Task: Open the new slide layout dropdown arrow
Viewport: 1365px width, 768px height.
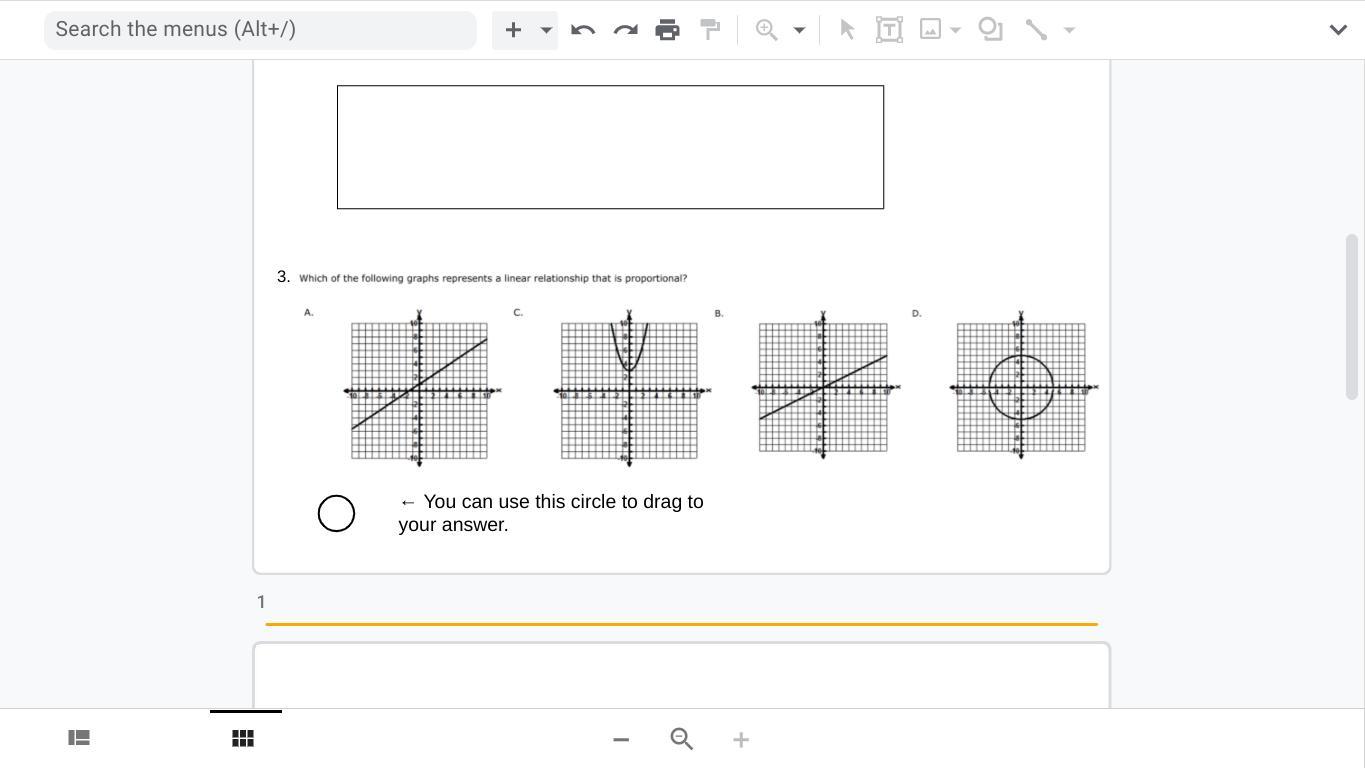Action: point(546,30)
